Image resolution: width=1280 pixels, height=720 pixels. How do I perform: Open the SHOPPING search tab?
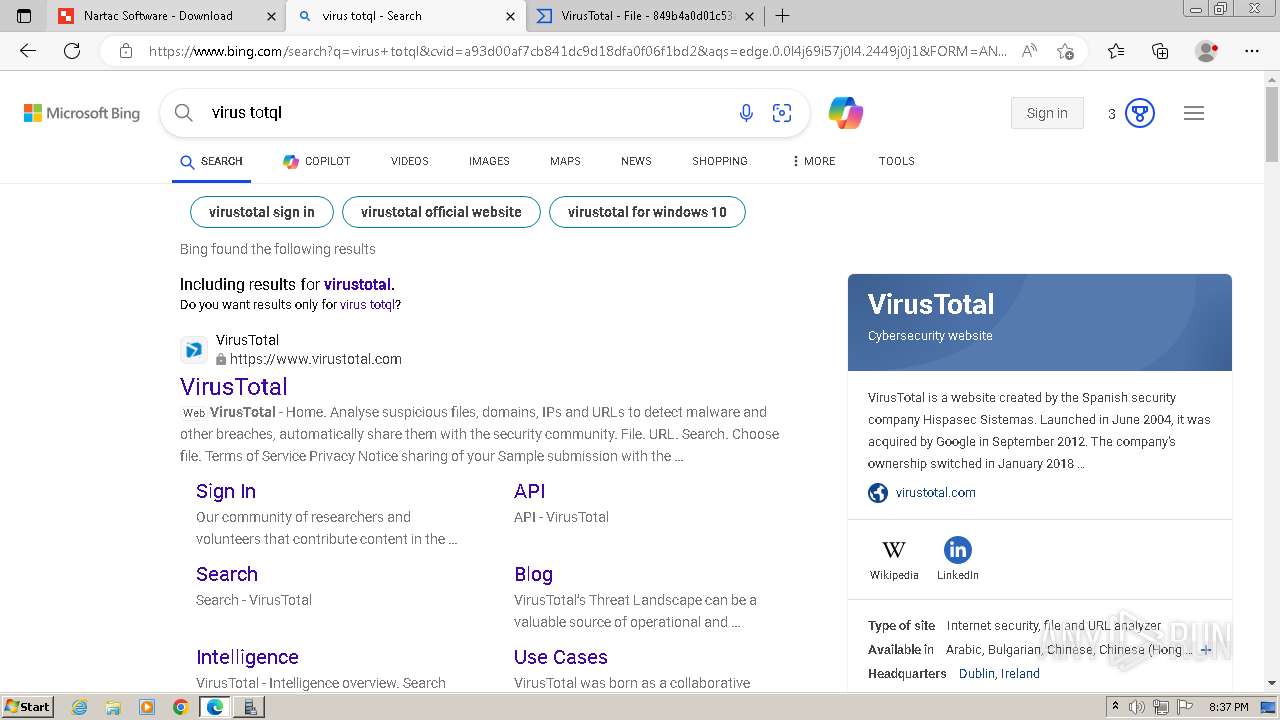tap(720, 161)
